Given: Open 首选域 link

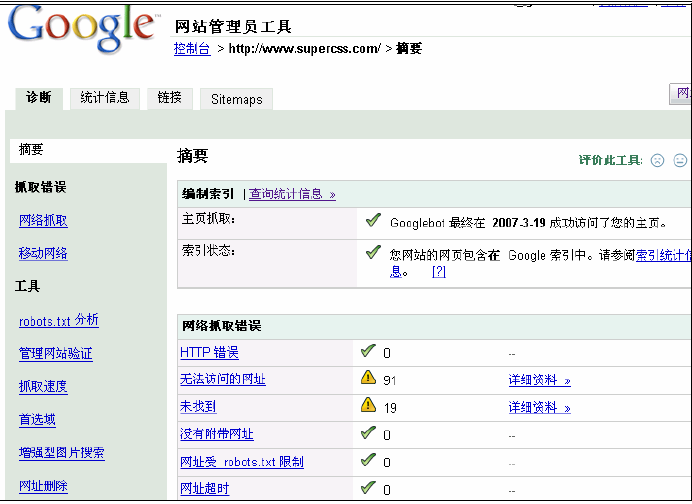Looking at the screenshot, I should tap(37, 420).
